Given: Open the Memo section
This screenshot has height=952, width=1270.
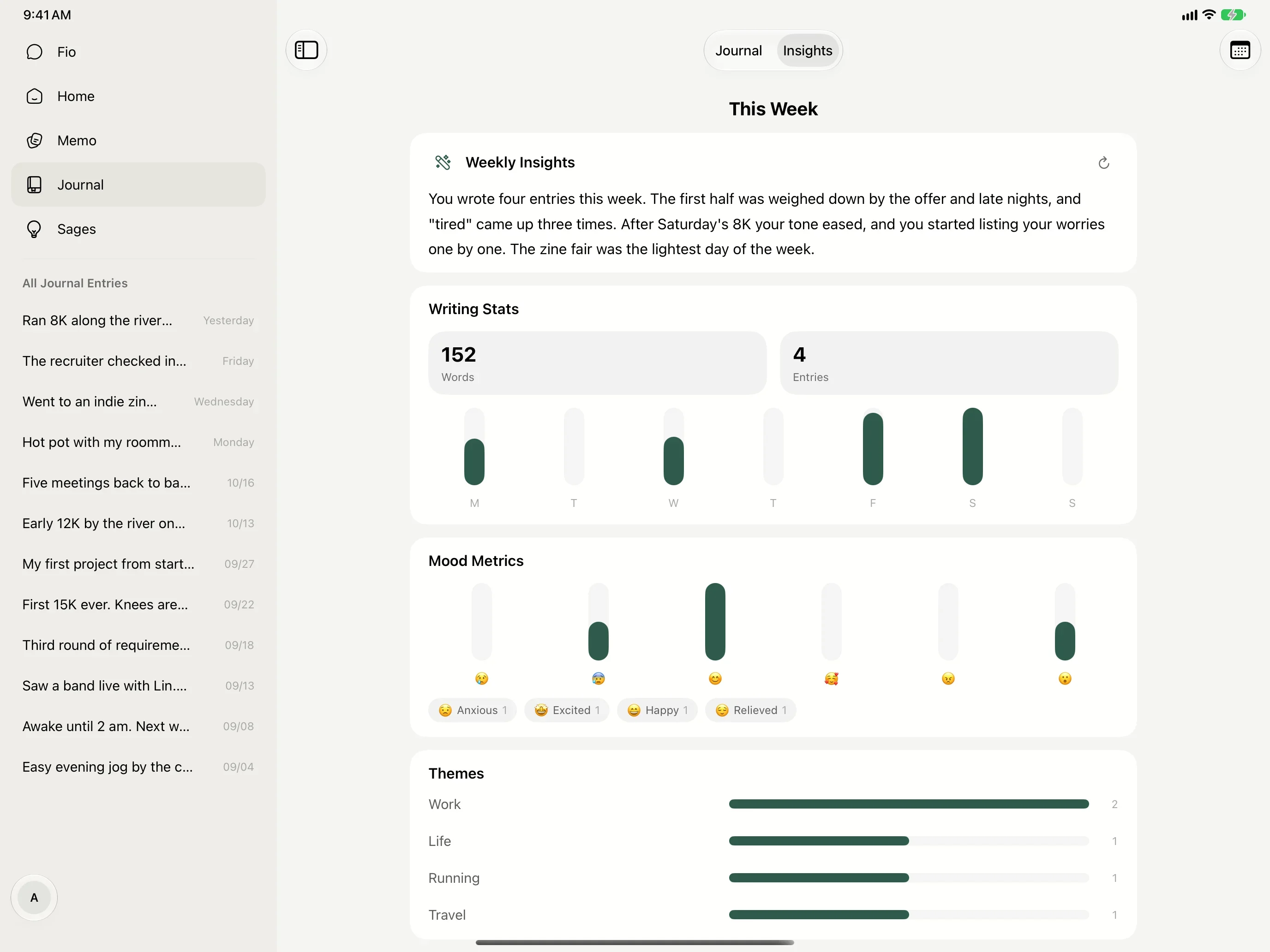Looking at the screenshot, I should pos(138,141).
